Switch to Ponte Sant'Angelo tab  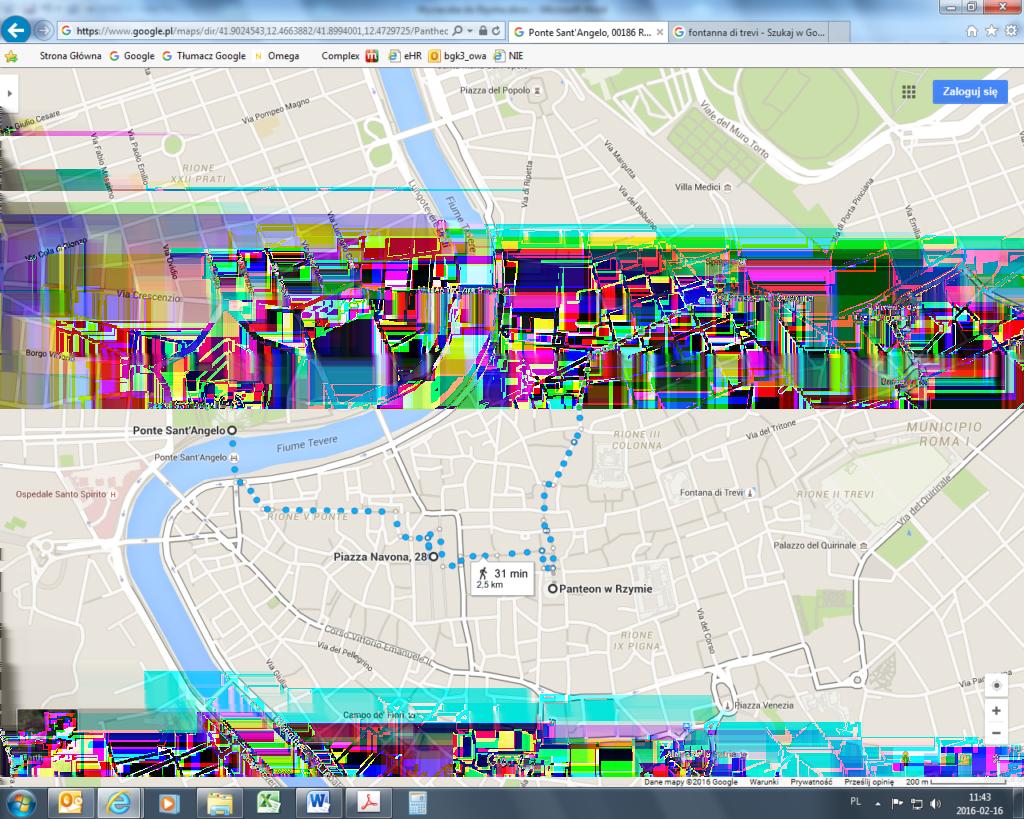[x=587, y=32]
